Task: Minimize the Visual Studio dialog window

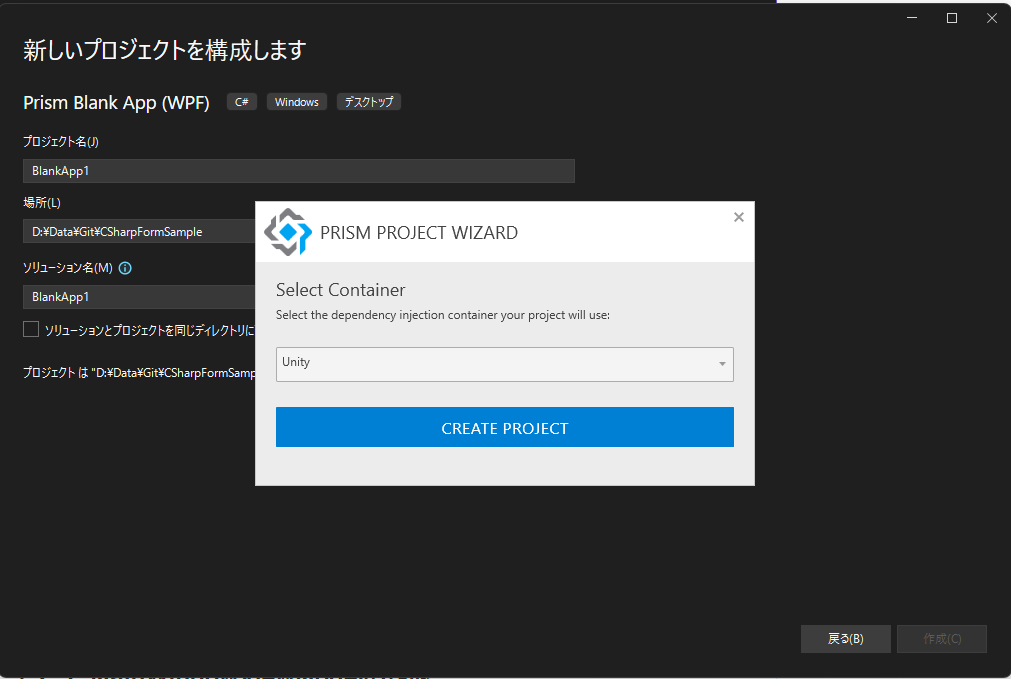Action: coord(912,18)
